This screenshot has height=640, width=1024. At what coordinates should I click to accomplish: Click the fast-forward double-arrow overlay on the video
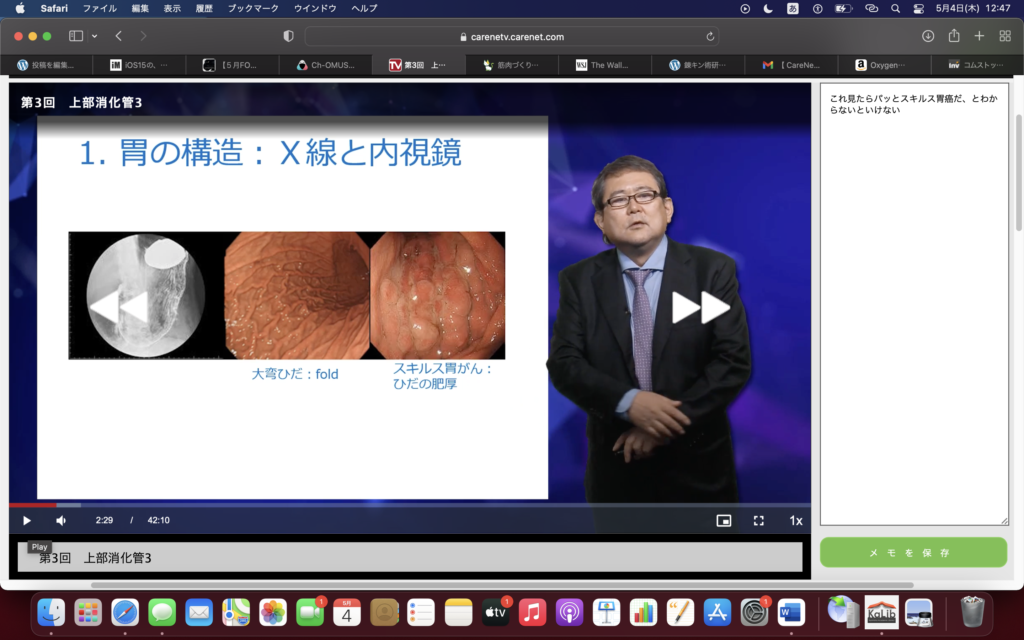tap(700, 307)
